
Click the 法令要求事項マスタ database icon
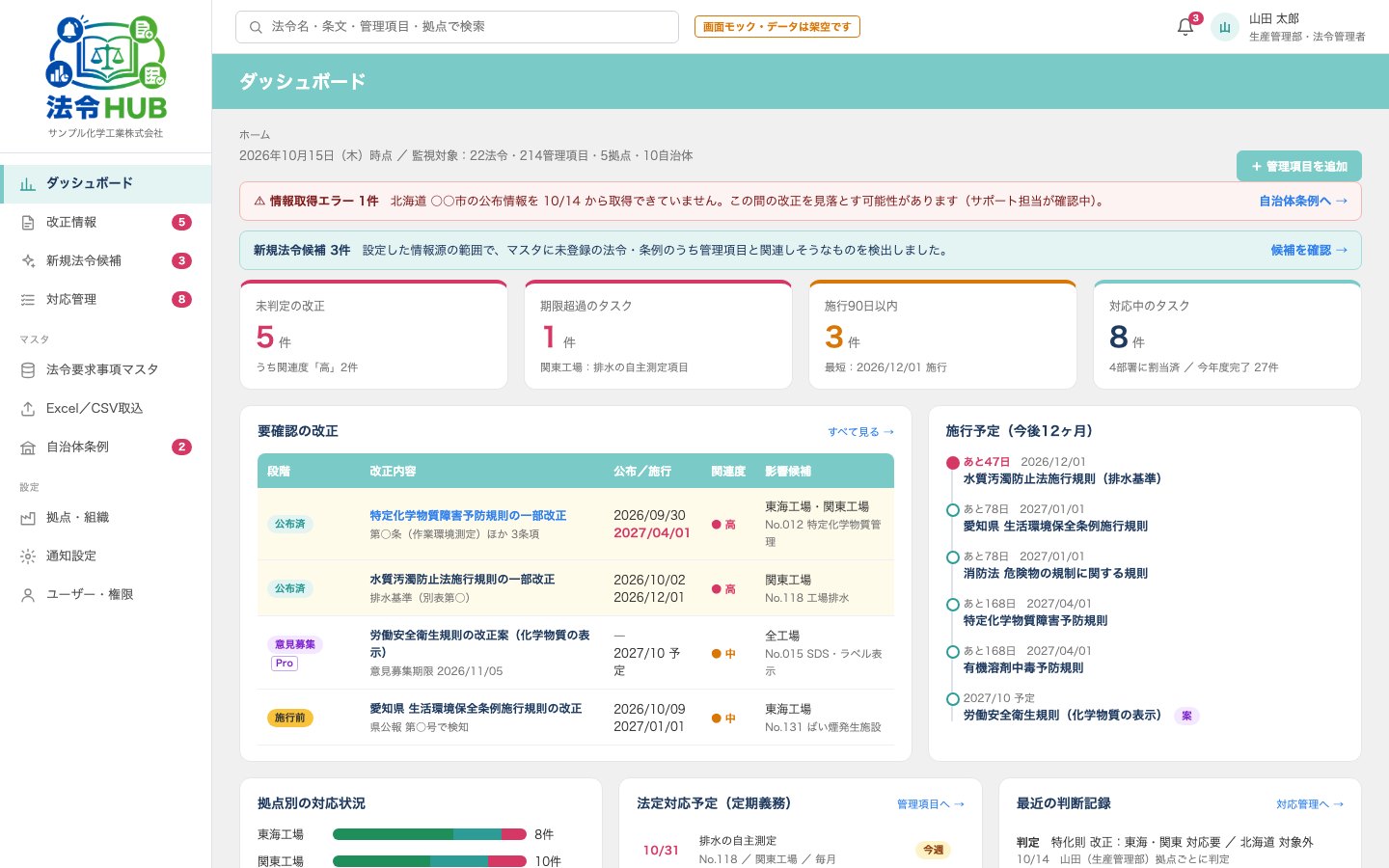click(x=28, y=370)
